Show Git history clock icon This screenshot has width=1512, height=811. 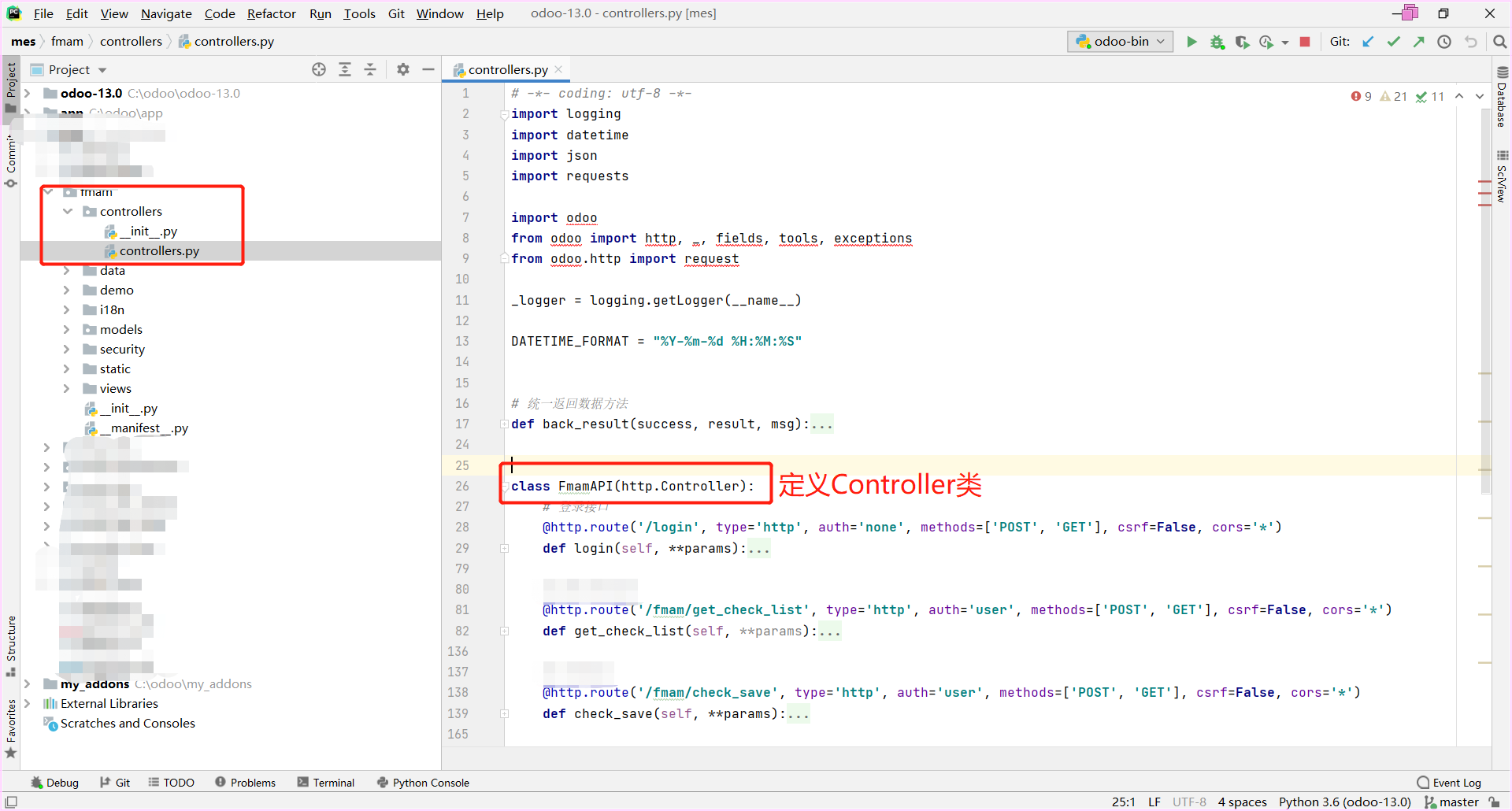coord(1444,42)
